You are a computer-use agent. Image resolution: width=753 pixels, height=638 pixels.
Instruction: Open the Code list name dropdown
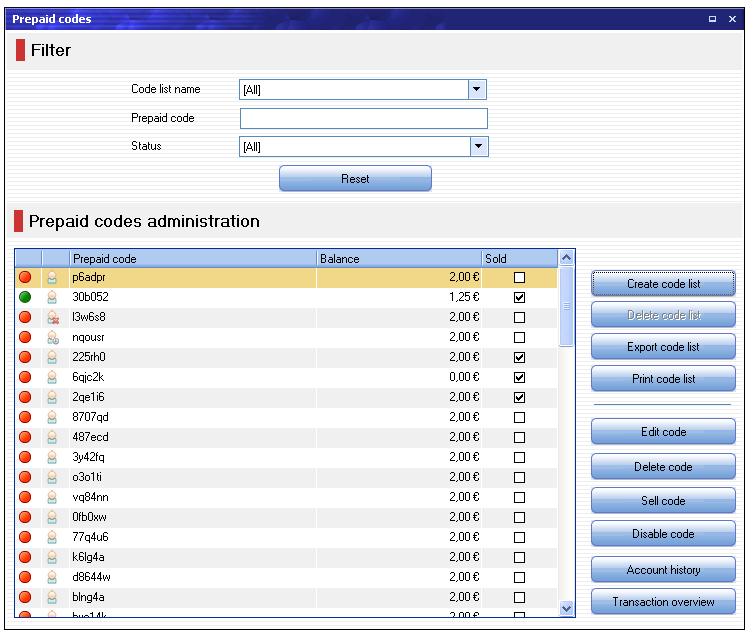click(x=476, y=89)
